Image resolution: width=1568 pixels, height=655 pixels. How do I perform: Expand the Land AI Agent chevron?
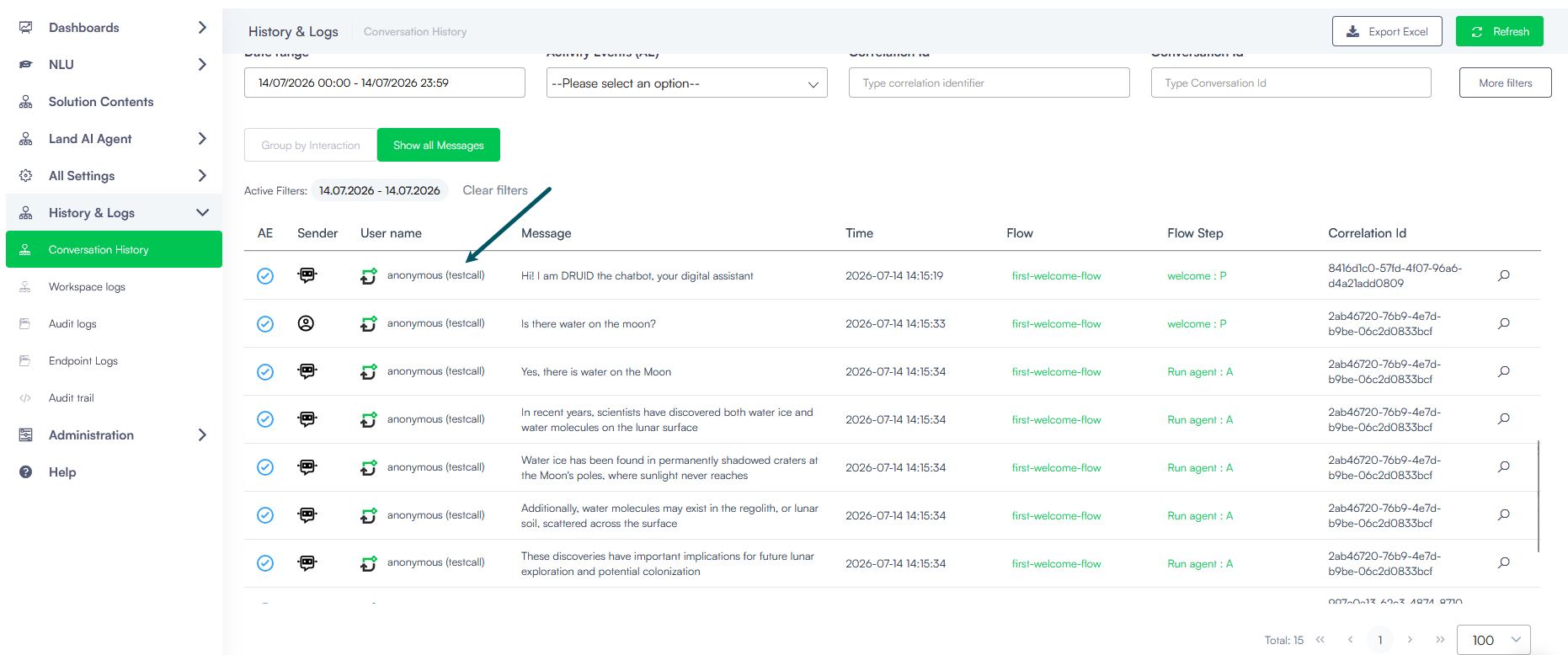[202, 139]
